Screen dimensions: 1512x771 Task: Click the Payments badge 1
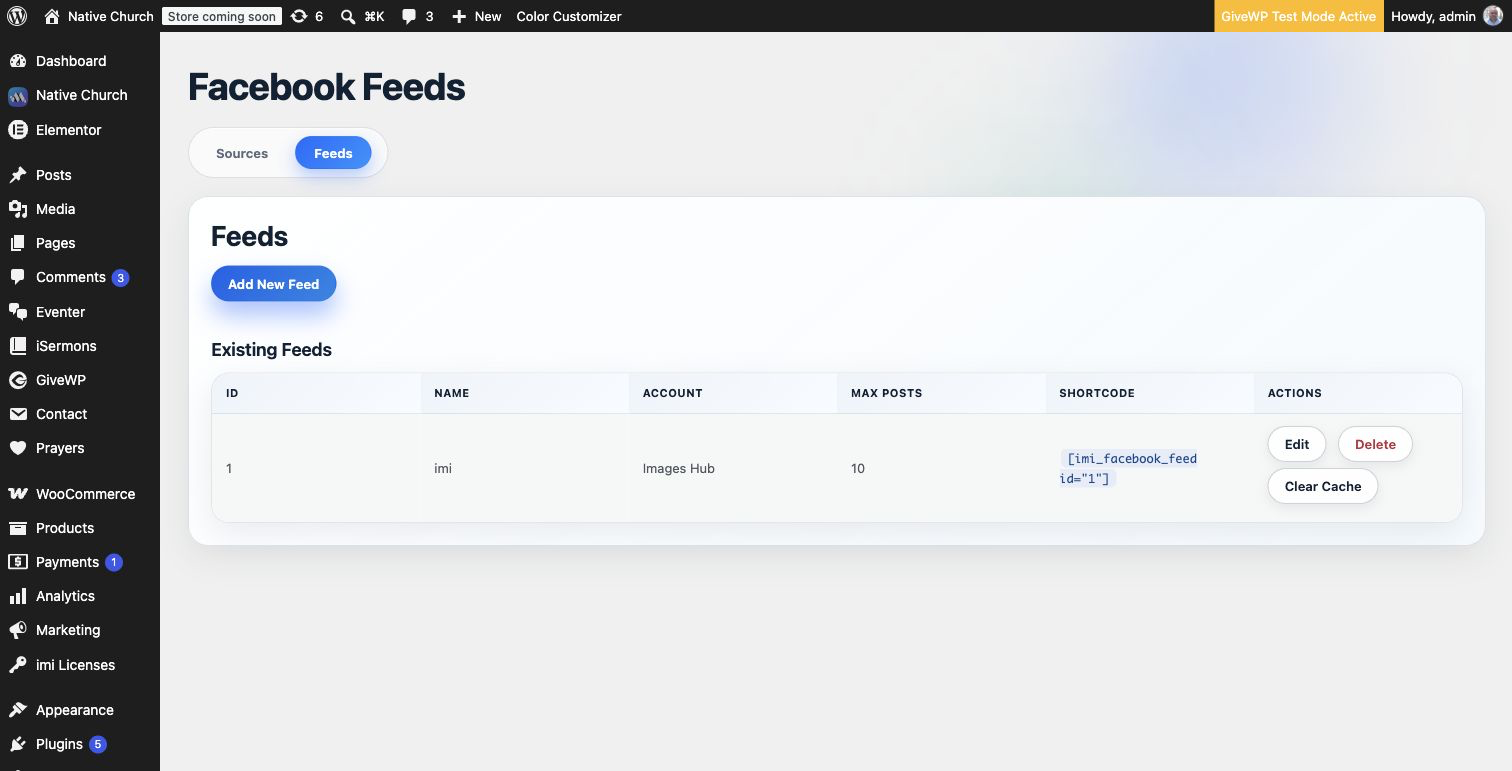coord(113,562)
